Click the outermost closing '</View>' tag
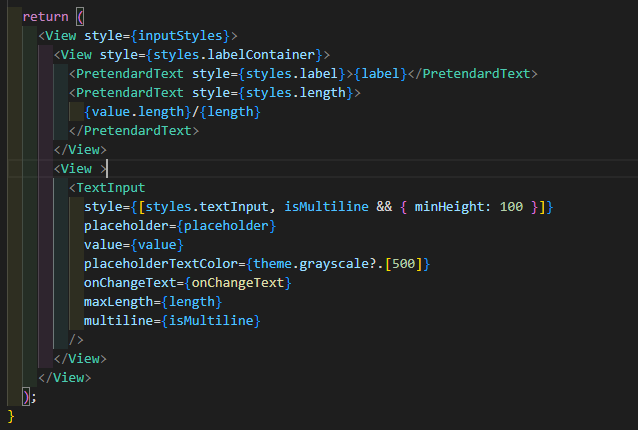 (65, 378)
